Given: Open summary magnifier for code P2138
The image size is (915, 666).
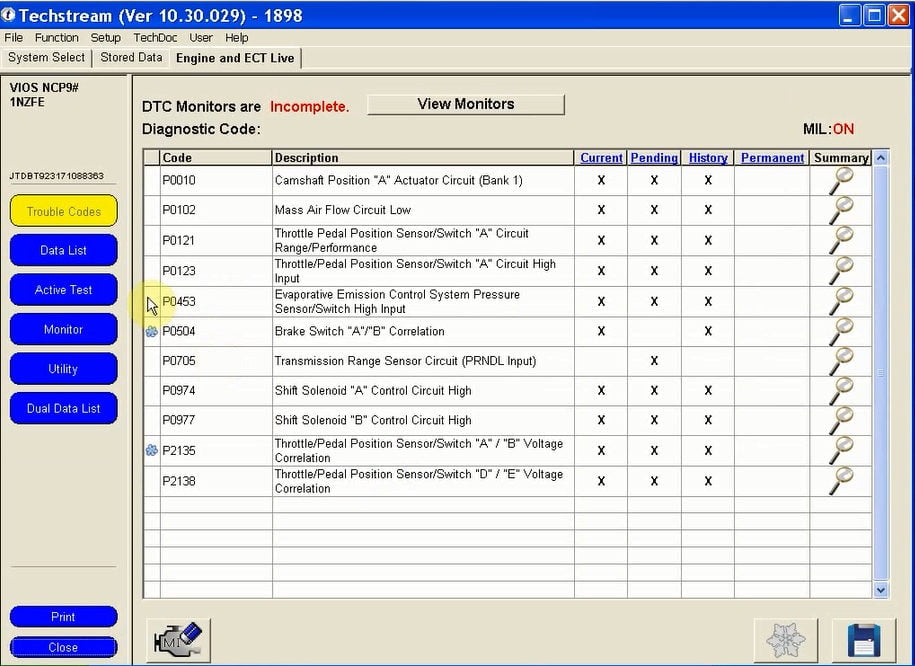Looking at the screenshot, I should [841, 481].
